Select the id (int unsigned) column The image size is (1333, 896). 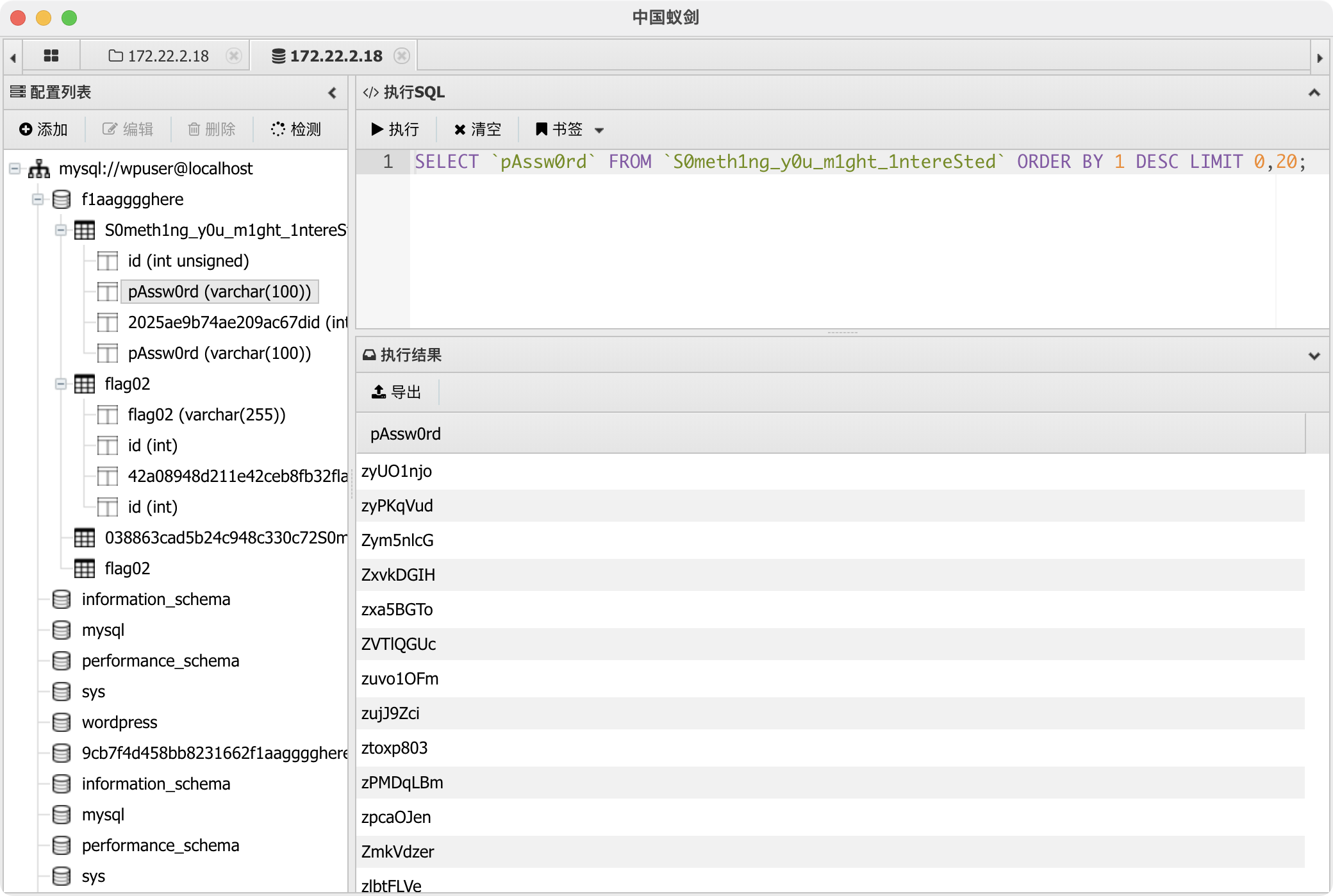tap(188, 261)
